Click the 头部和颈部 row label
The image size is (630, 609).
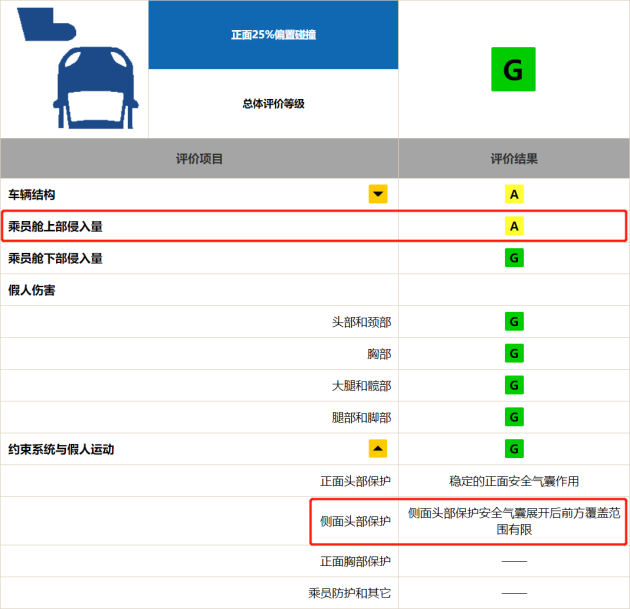tap(361, 322)
